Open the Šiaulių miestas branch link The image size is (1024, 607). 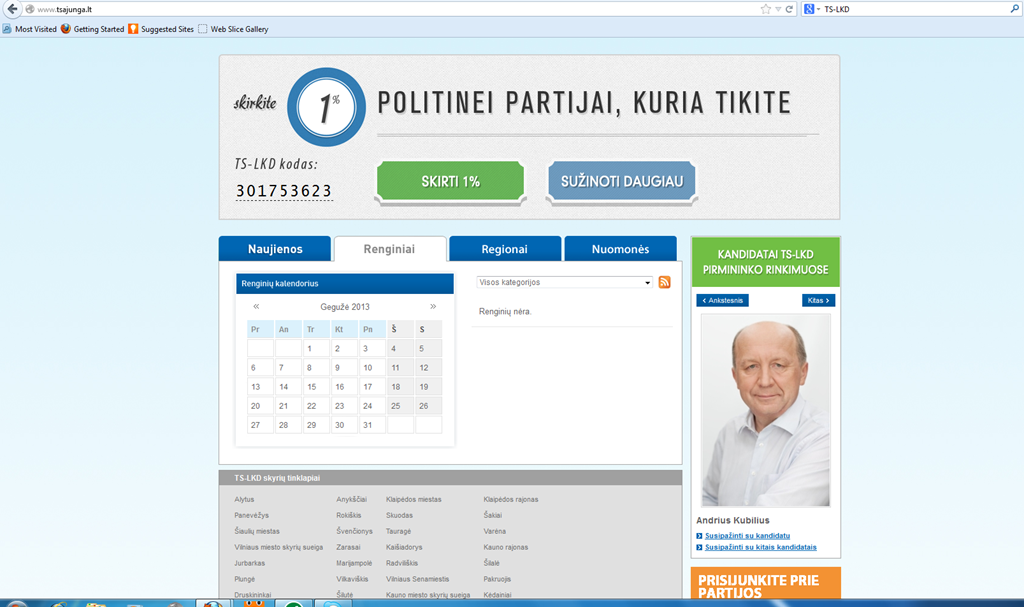coord(257,531)
